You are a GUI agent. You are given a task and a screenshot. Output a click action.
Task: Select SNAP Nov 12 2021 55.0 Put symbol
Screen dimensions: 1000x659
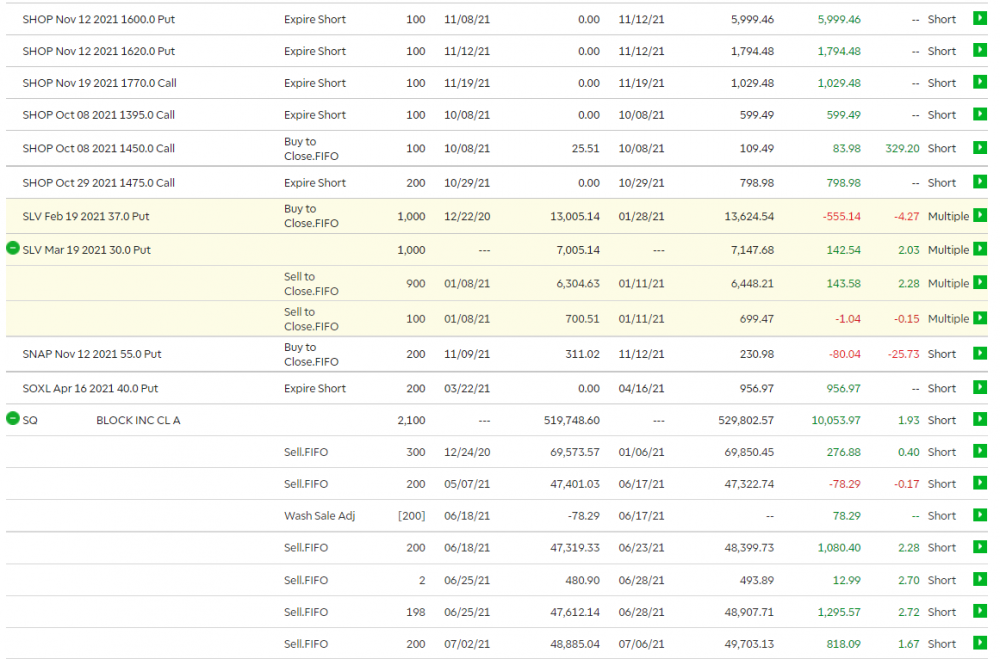tap(92, 354)
